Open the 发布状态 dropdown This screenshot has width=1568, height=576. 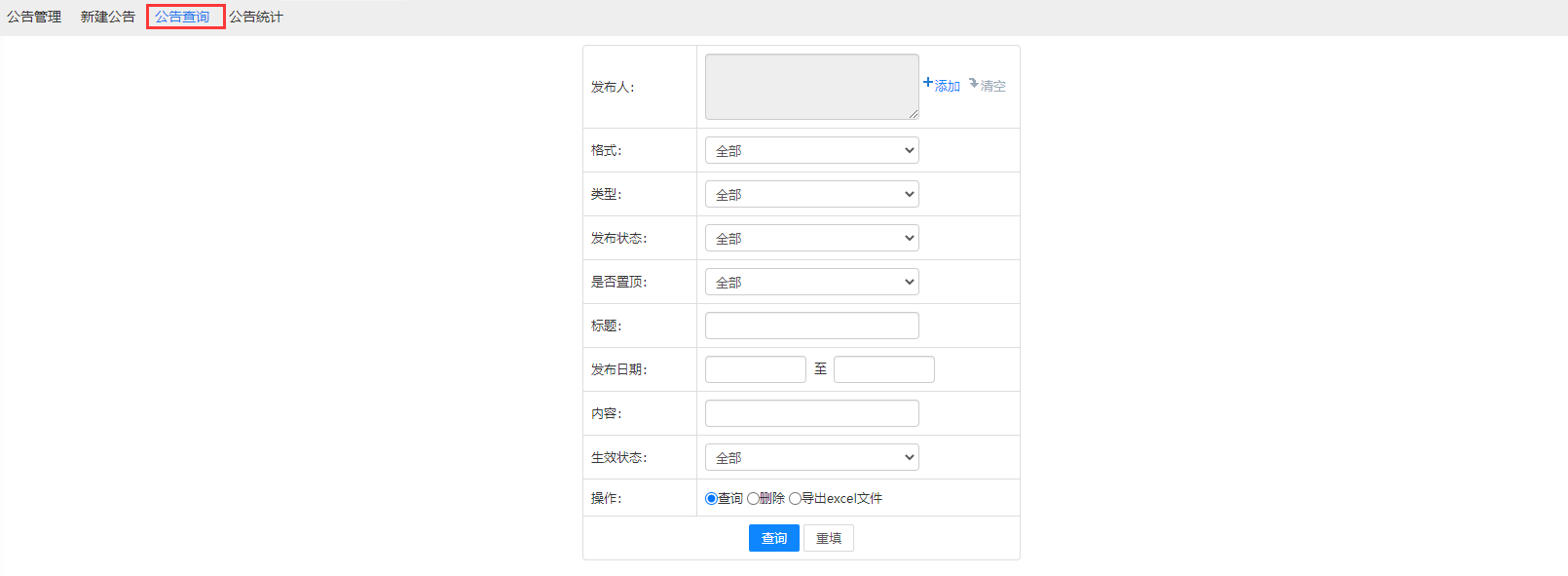[811, 239]
